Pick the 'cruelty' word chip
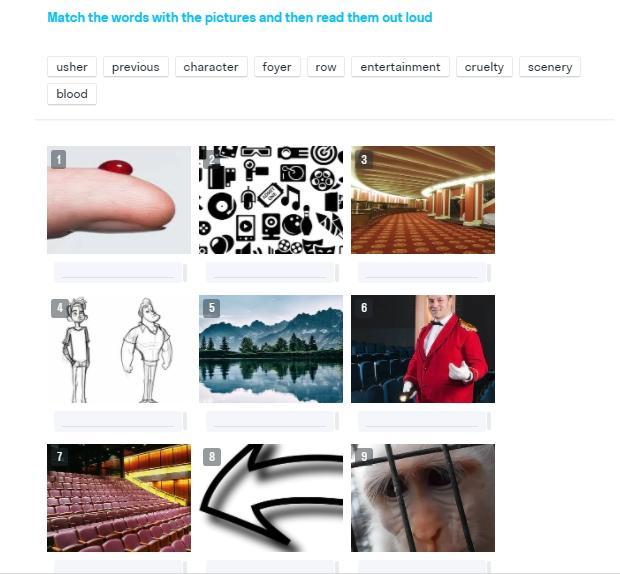This screenshot has height=574, width=620. pos(484,67)
